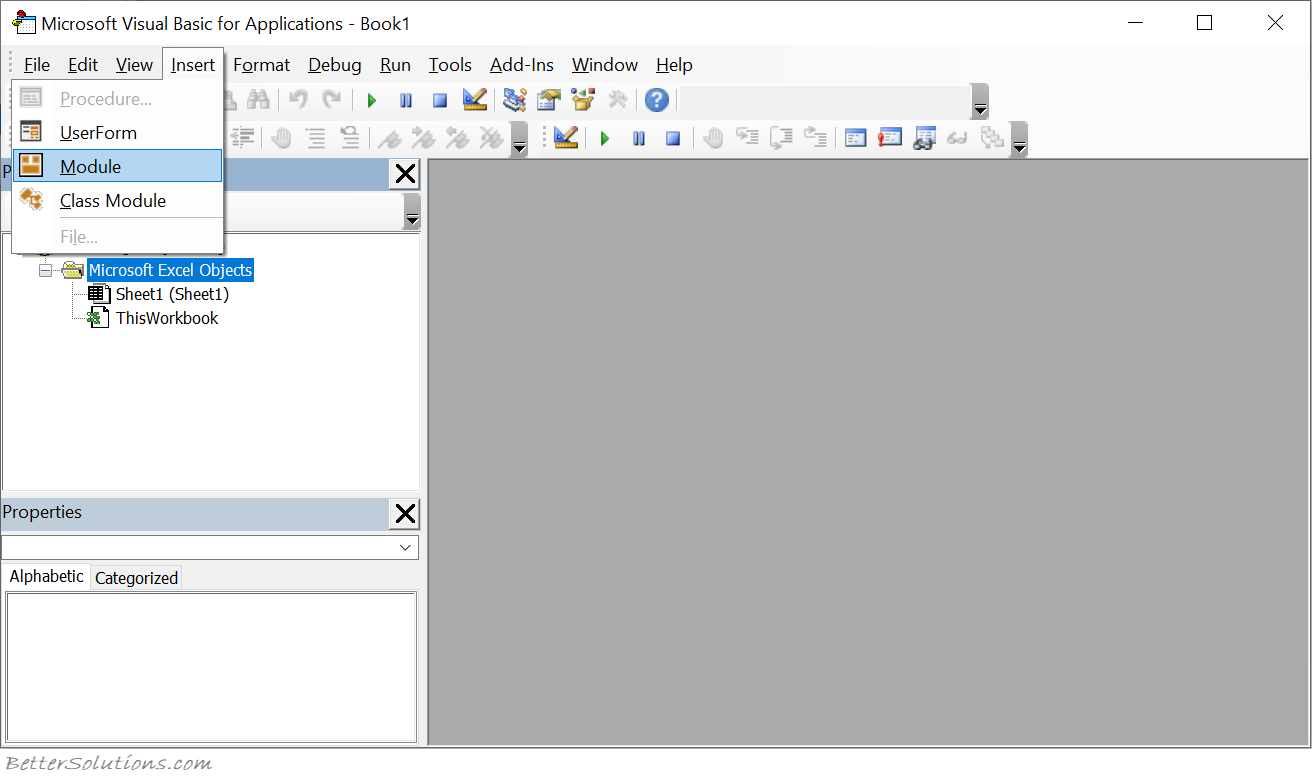This screenshot has width=1312, height=781.
Task: Choose Class Module in the Insert menu
Action: click(117, 200)
